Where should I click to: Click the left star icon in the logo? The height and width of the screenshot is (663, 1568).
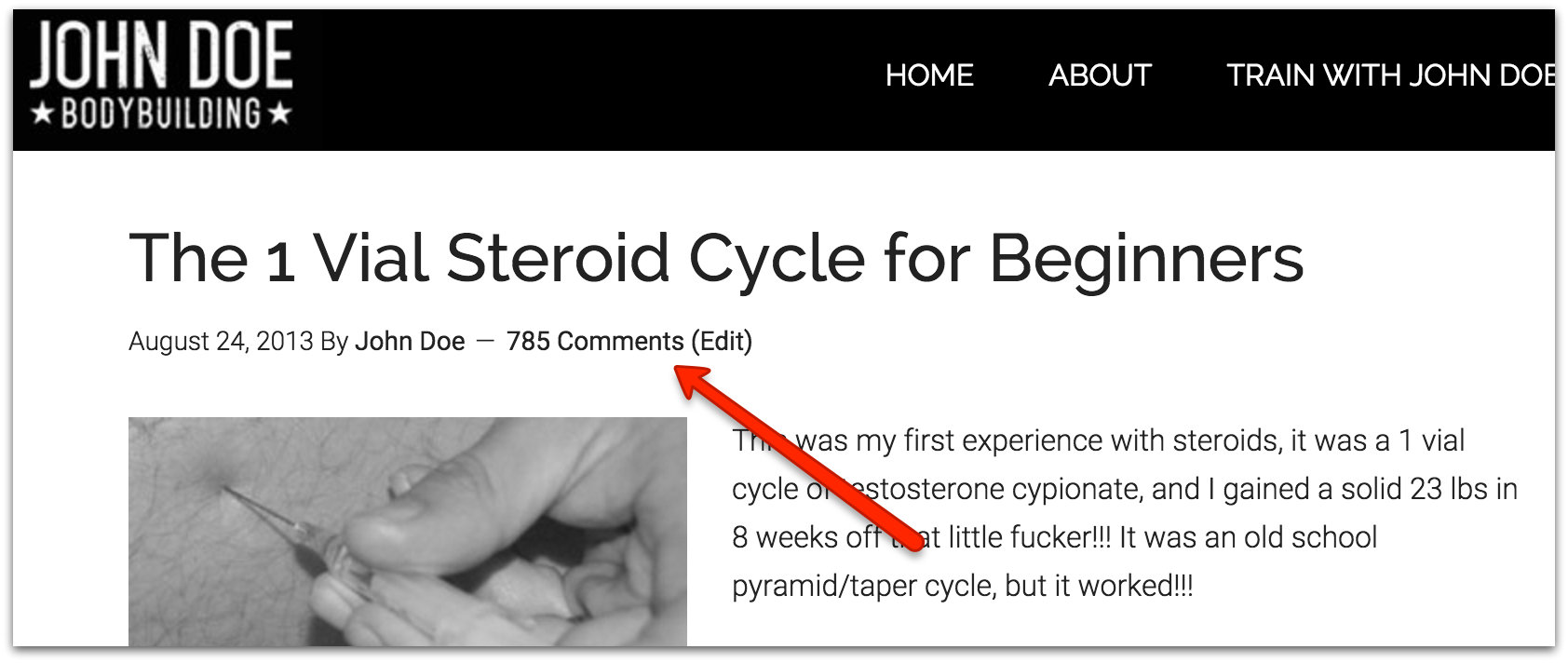click(41, 114)
